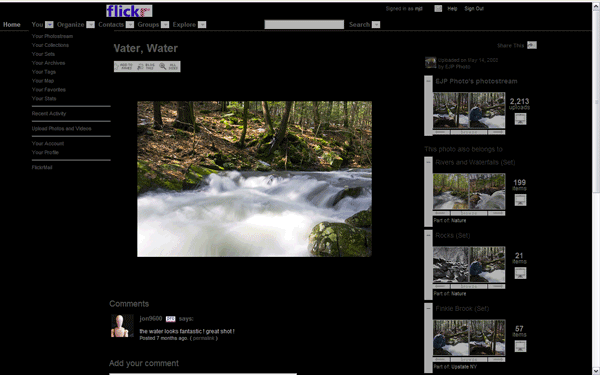The width and height of the screenshot is (600, 375).
Task: Go to previous photo in Rivers and Waterfalls set
Action: (441, 214)
